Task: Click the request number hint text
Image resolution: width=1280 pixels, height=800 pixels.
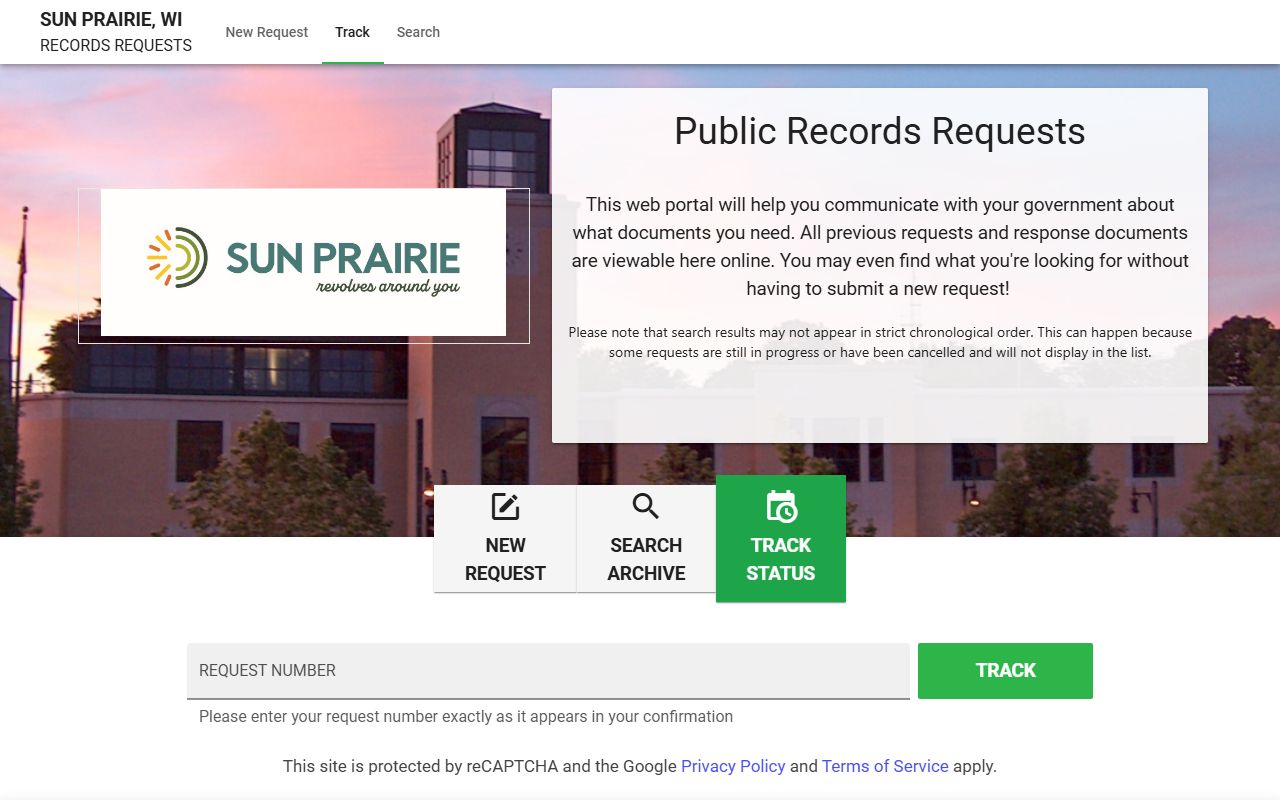Action: point(466,716)
